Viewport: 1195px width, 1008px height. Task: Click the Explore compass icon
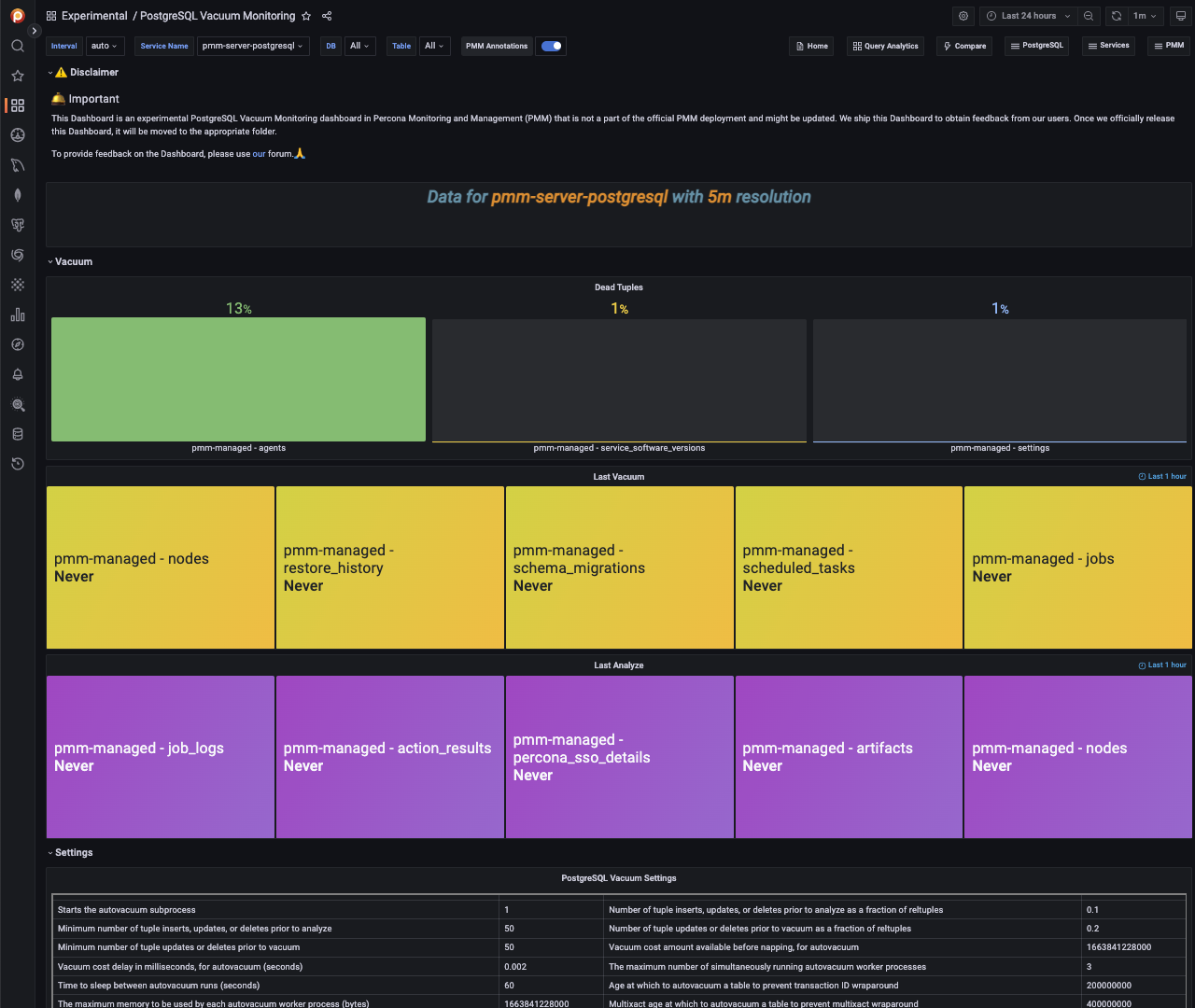[17, 344]
